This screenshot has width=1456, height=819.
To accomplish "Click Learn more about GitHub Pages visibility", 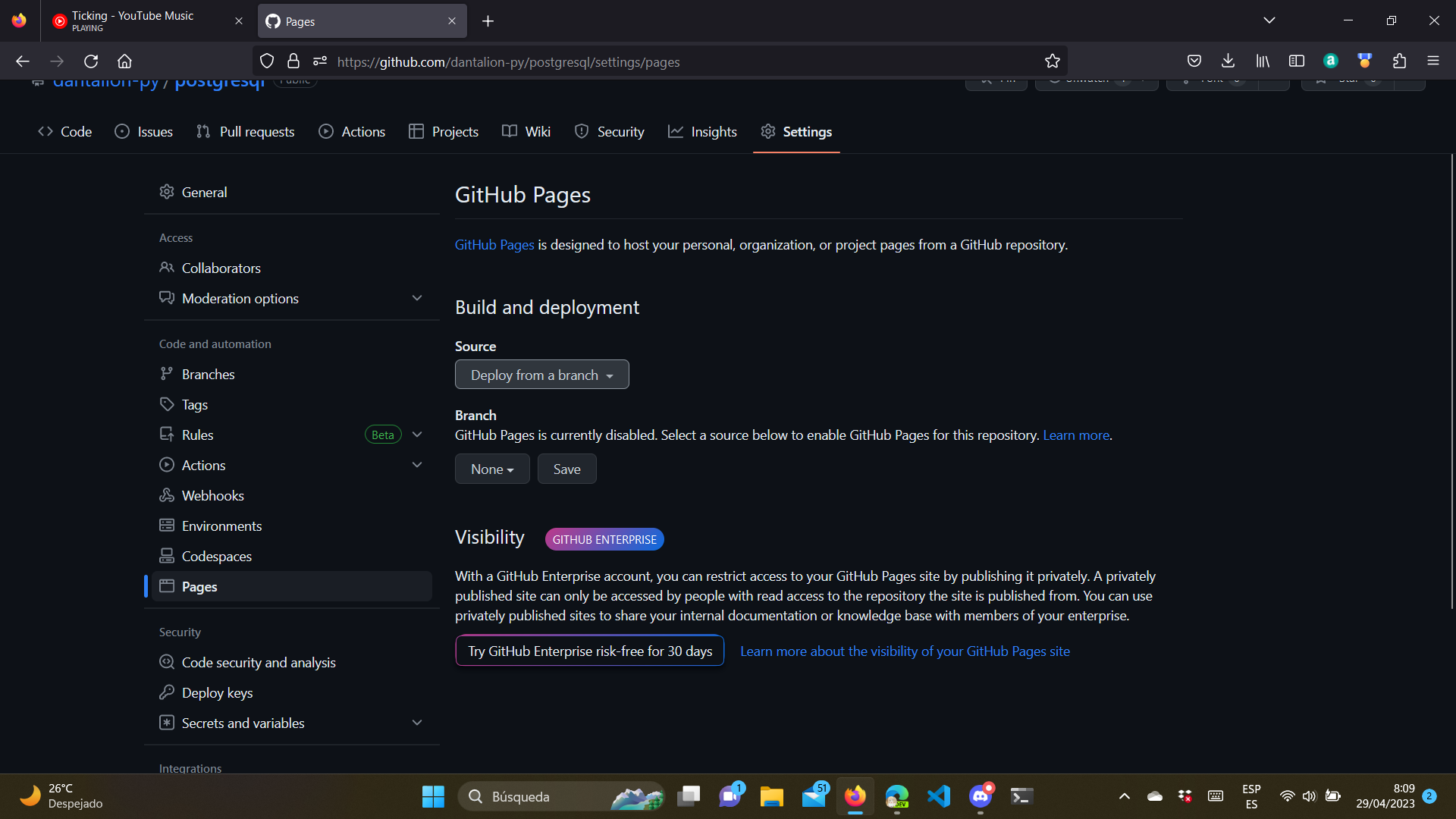I will 905,650.
